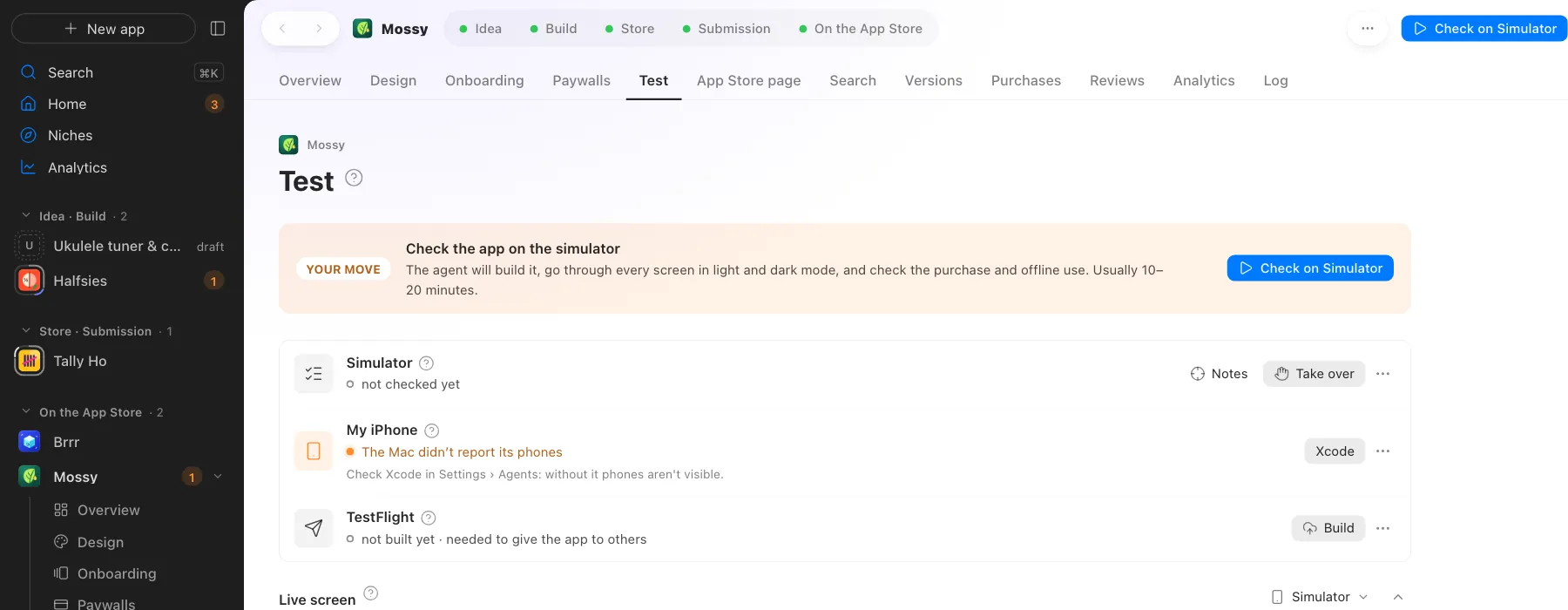The image size is (1568, 610).
Task: Open the top-right more options menu
Action: pos(1367,29)
